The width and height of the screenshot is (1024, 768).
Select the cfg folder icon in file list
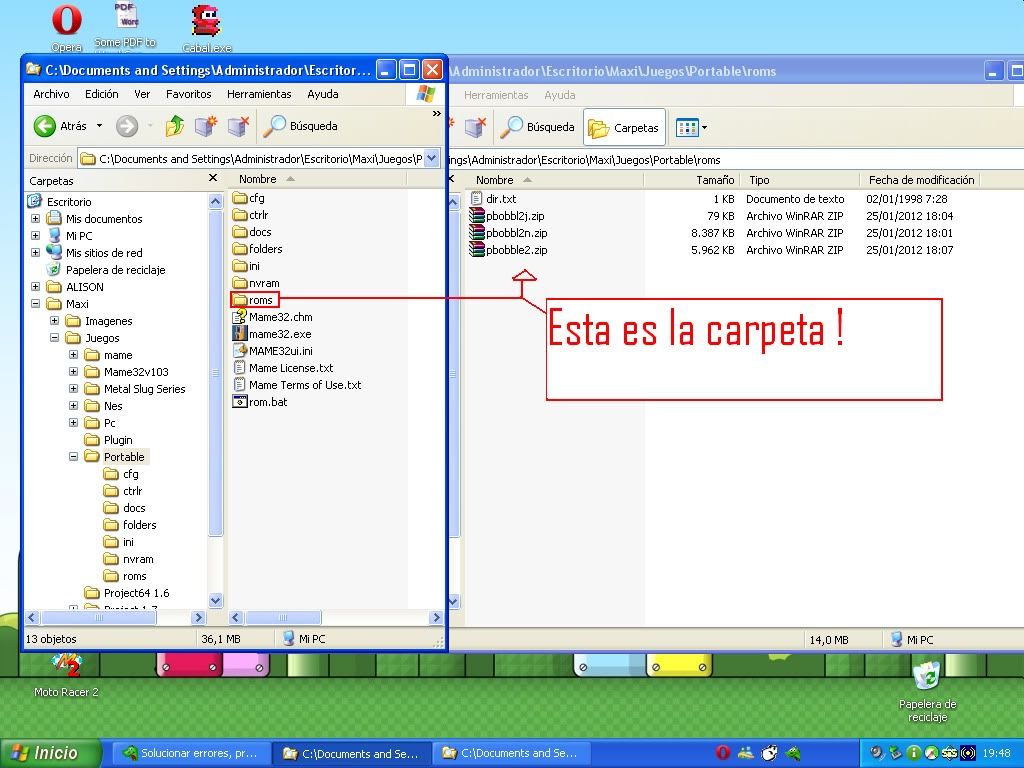pyautogui.click(x=240, y=198)
